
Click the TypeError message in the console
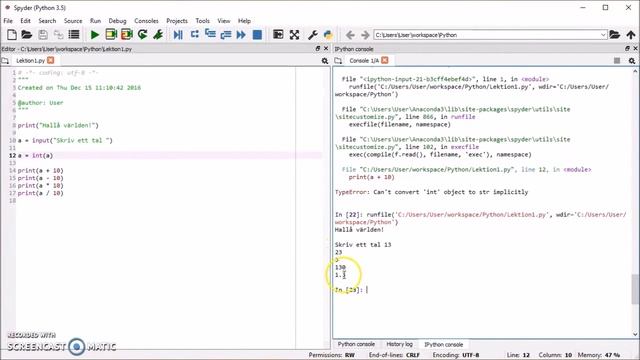pyautogui.click(x=431, y=192)
